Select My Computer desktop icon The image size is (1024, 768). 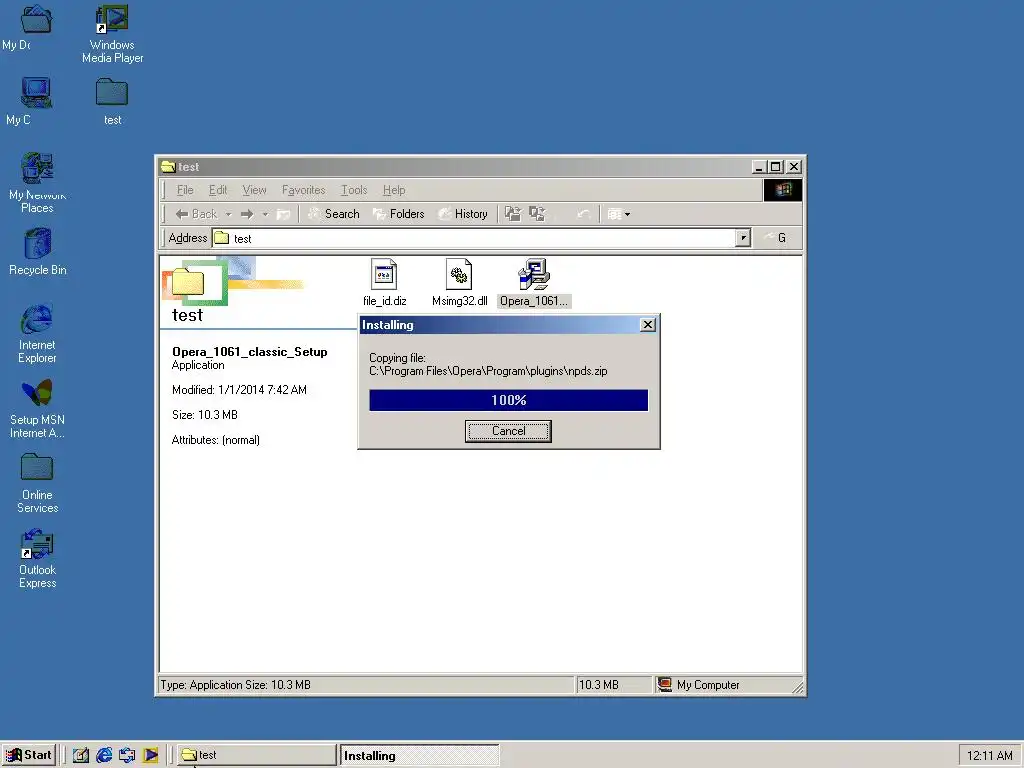pos(36,93)
